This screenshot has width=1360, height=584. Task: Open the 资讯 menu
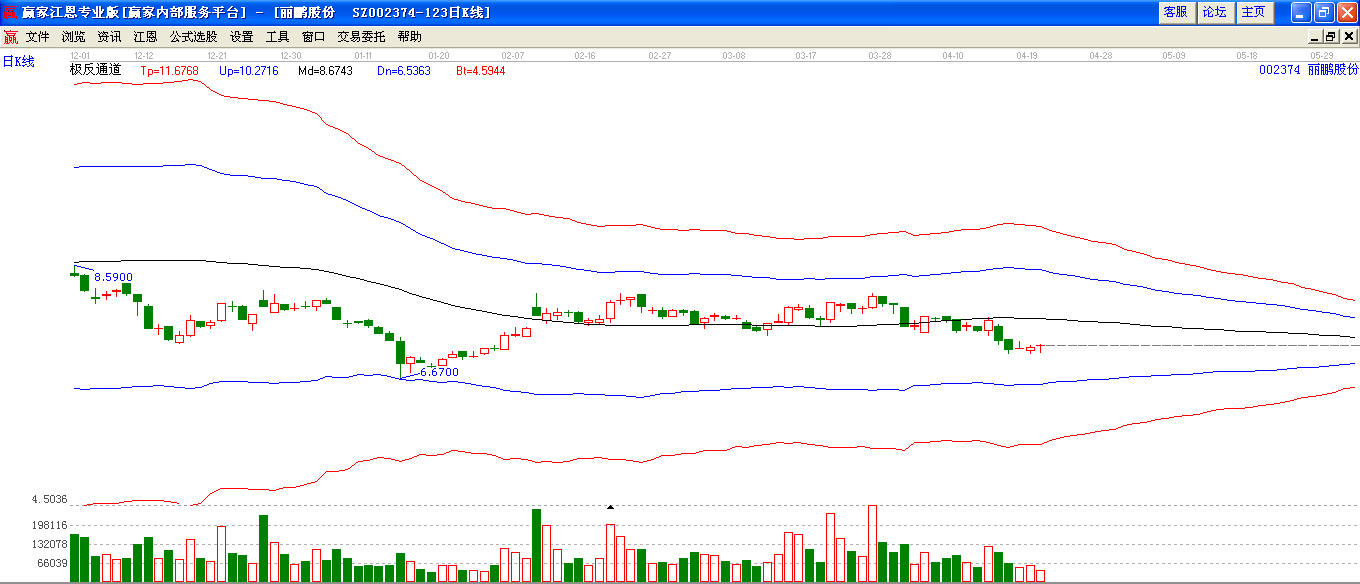tap(110, 37)
